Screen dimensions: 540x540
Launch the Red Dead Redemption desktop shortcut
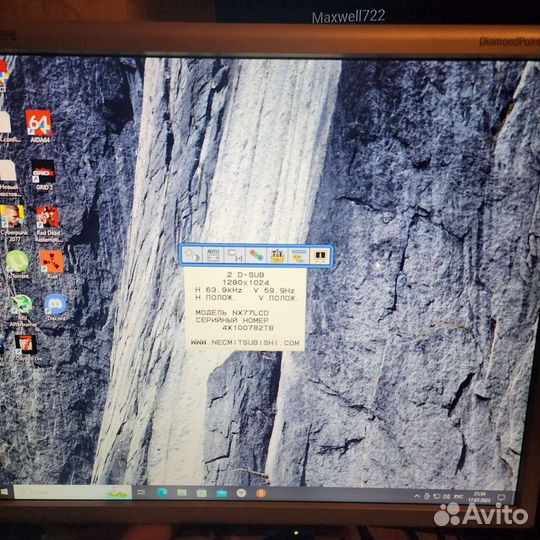tap(48, 224)
